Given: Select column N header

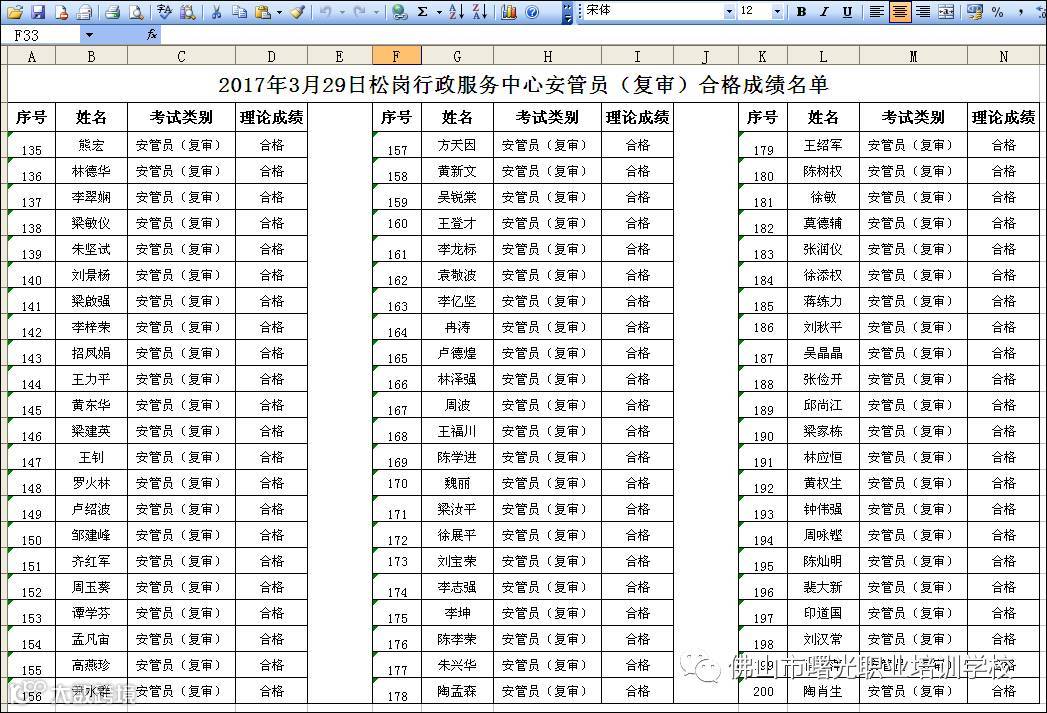Looking at the screenshot, I should [x=1003, y=56].
